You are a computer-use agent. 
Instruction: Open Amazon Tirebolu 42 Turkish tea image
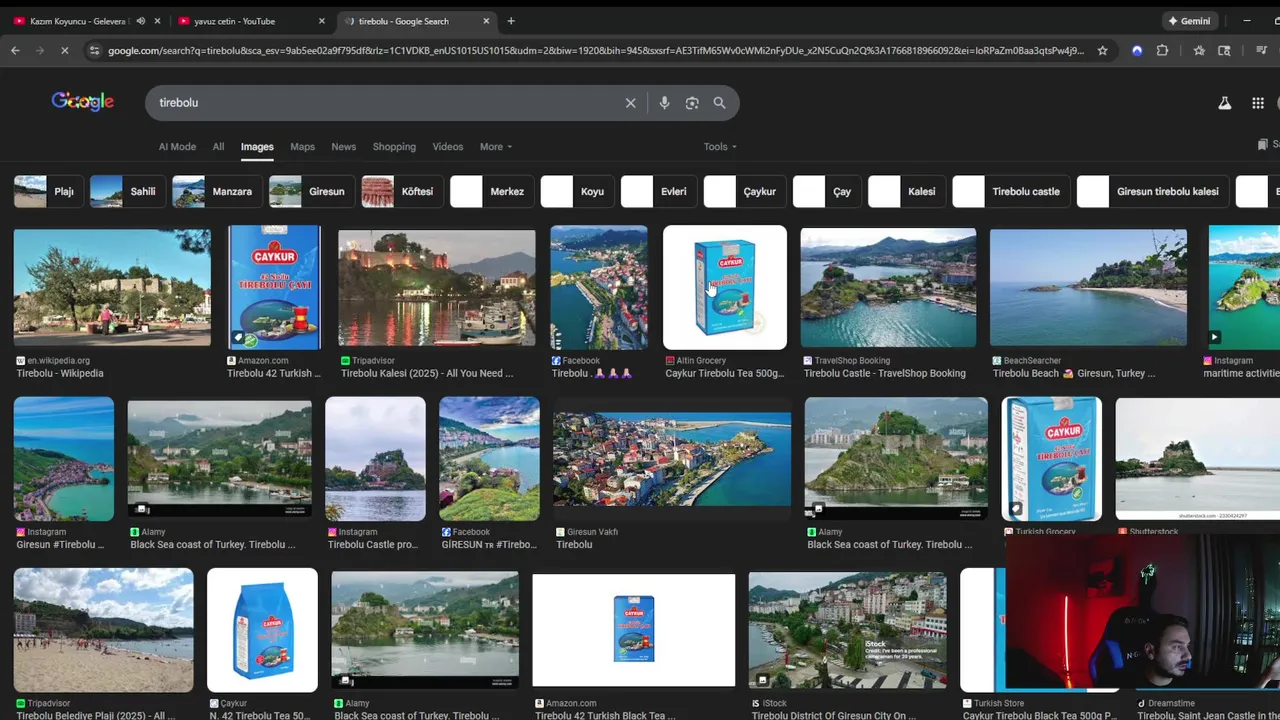click(274, 287)
